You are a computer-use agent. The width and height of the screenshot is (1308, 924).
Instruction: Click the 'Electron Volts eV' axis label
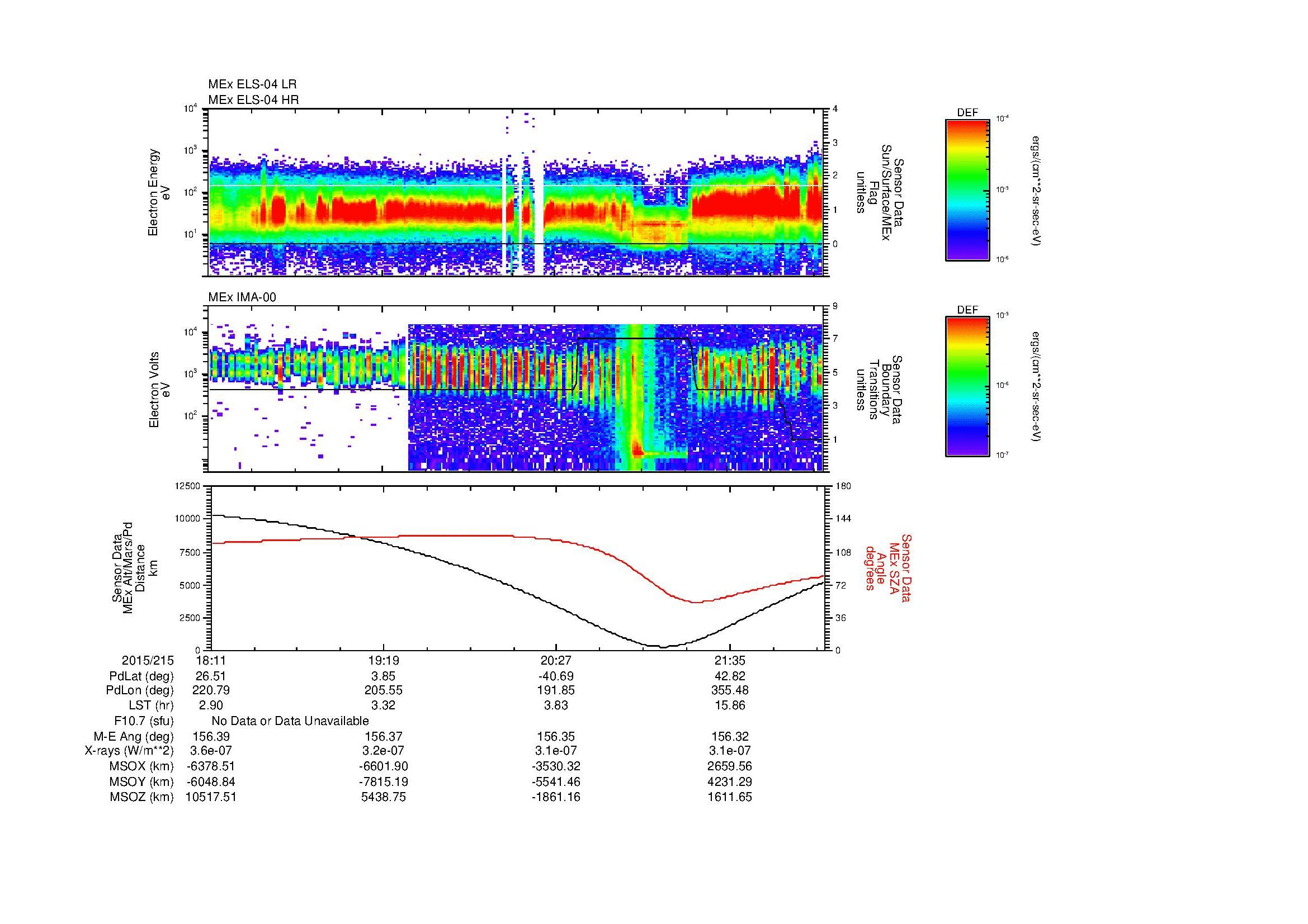point(159,390)
